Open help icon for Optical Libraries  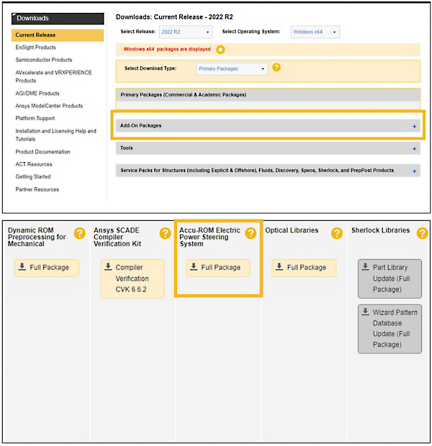337,233
